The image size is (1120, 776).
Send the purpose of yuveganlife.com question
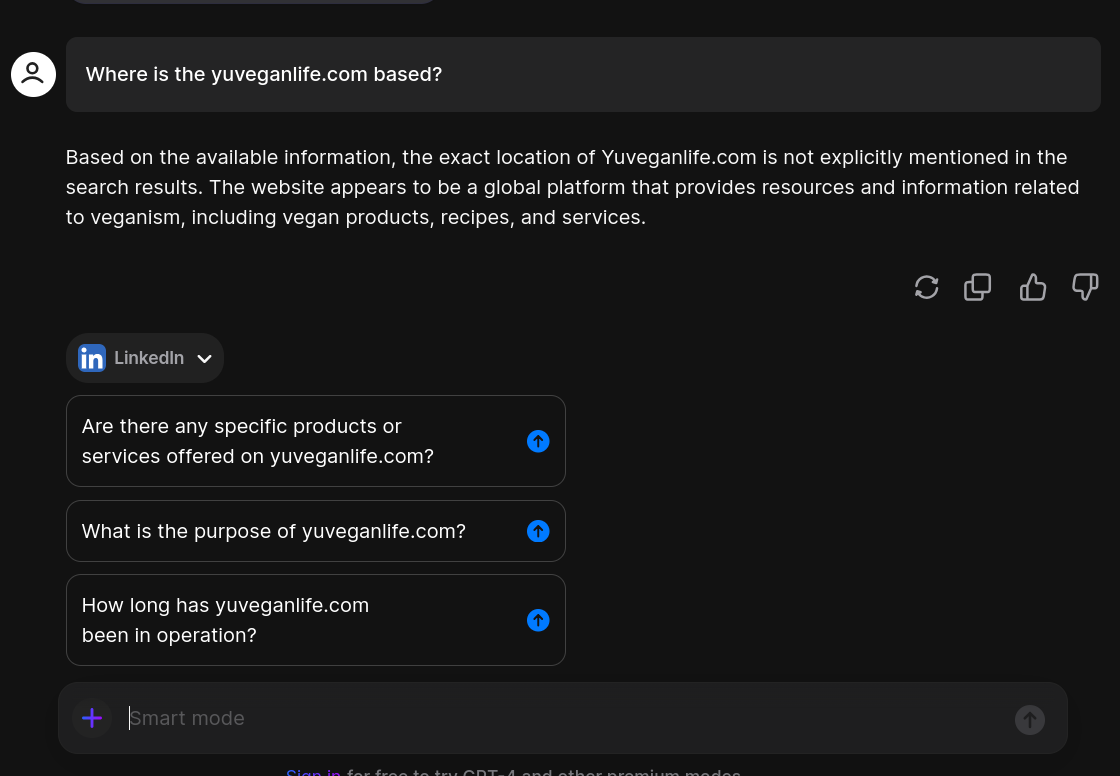coord(538,531)
